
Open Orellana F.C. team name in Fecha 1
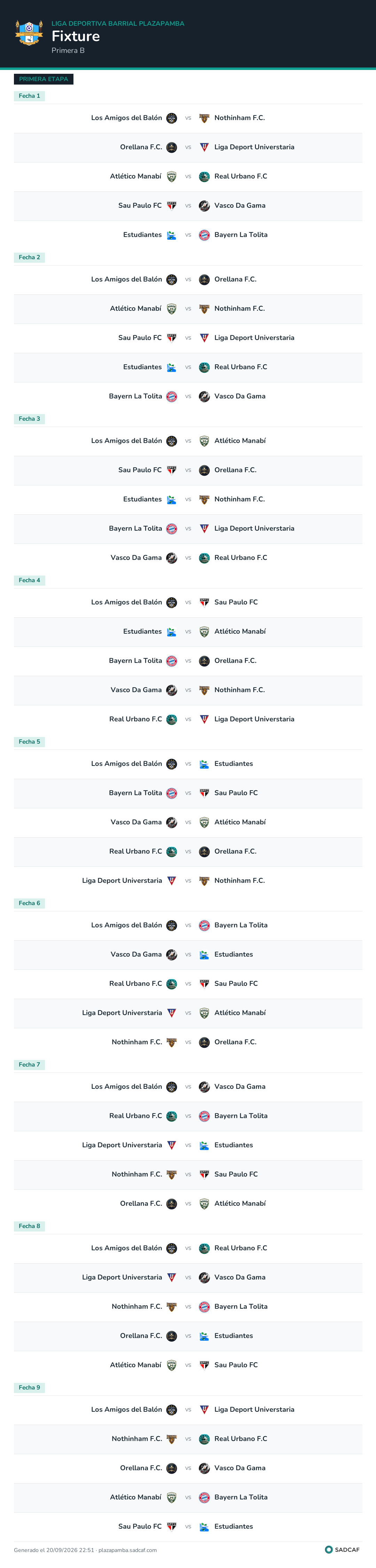[x=141, y=147]
